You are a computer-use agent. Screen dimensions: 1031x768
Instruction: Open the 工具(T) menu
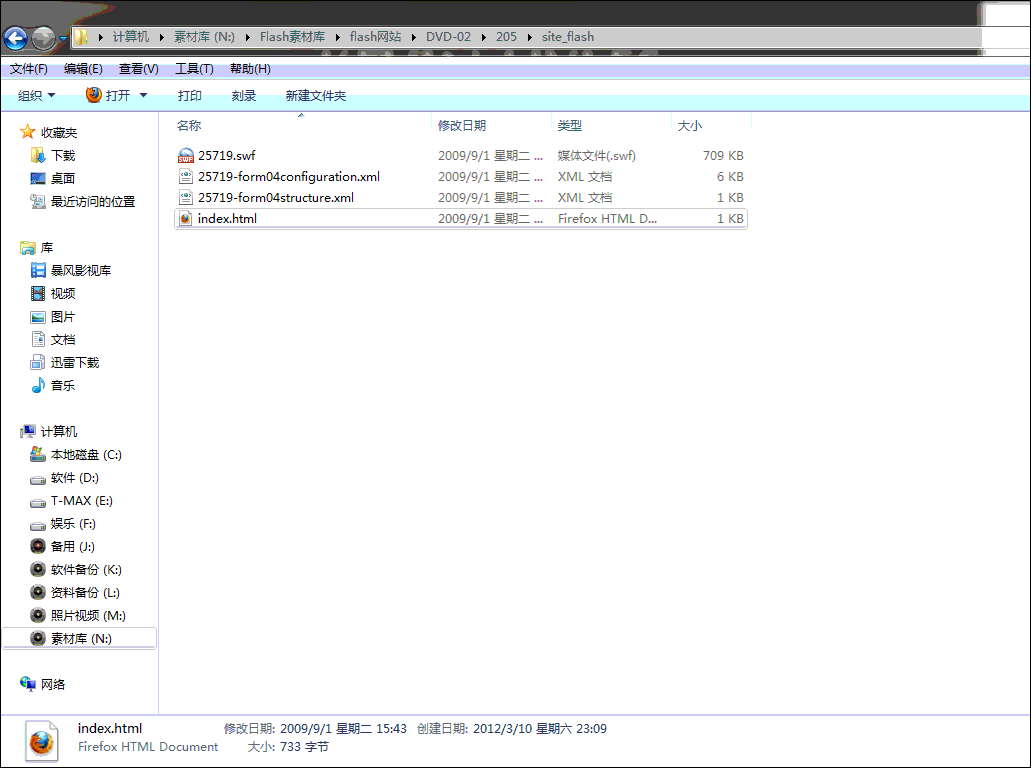[x=194, y=69]
